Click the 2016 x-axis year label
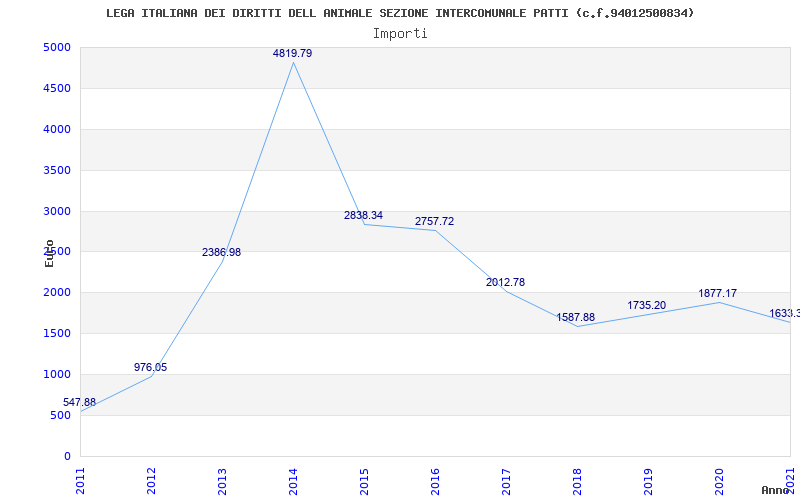The height and width of the screenshot is (500, 800). click(435, 482)
